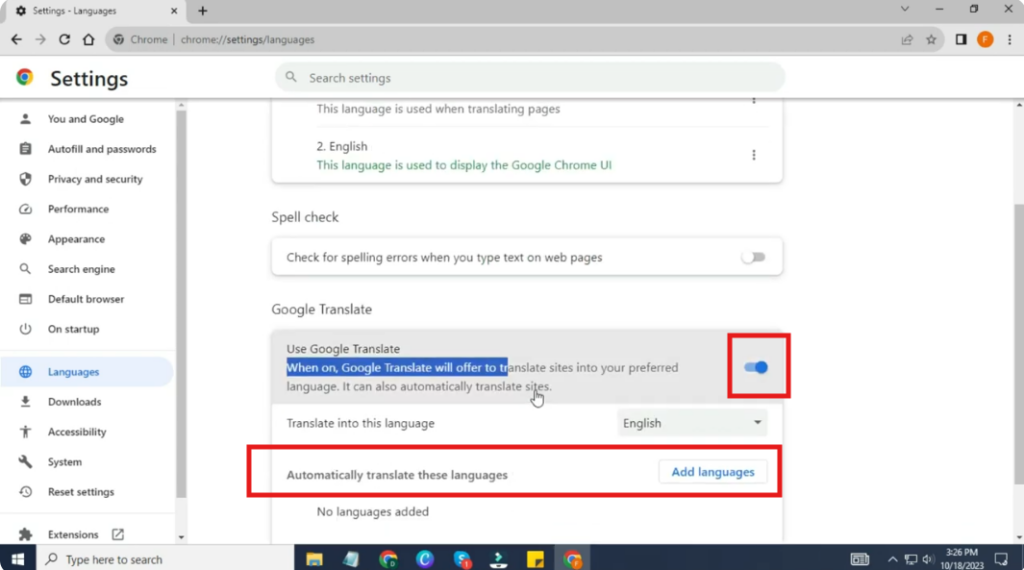Open the side panel icon
Image resolution: width=1024 pixels, height=570 pixels.
click(x=961, y=40)
